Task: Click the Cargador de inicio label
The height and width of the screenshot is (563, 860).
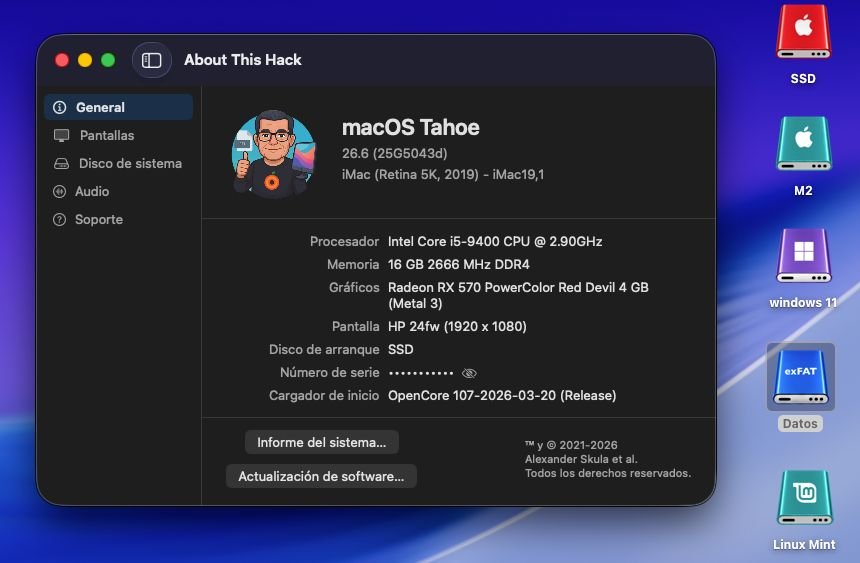Action: (324, 396)
